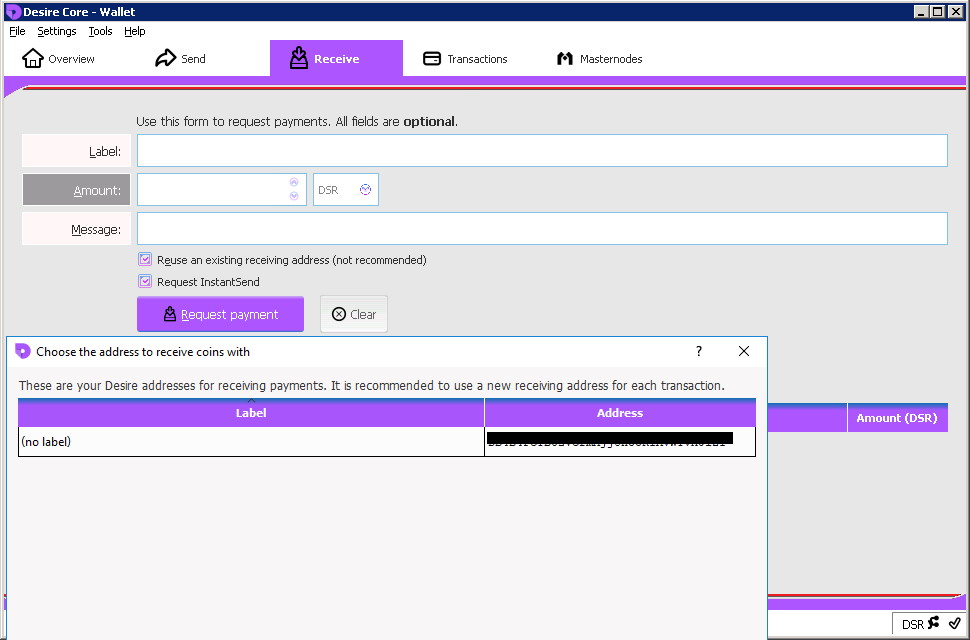Image resolution: width=970 pixels, height=640 pixels.
Task: Click the network connections status icon
Action: coord(934,622)
